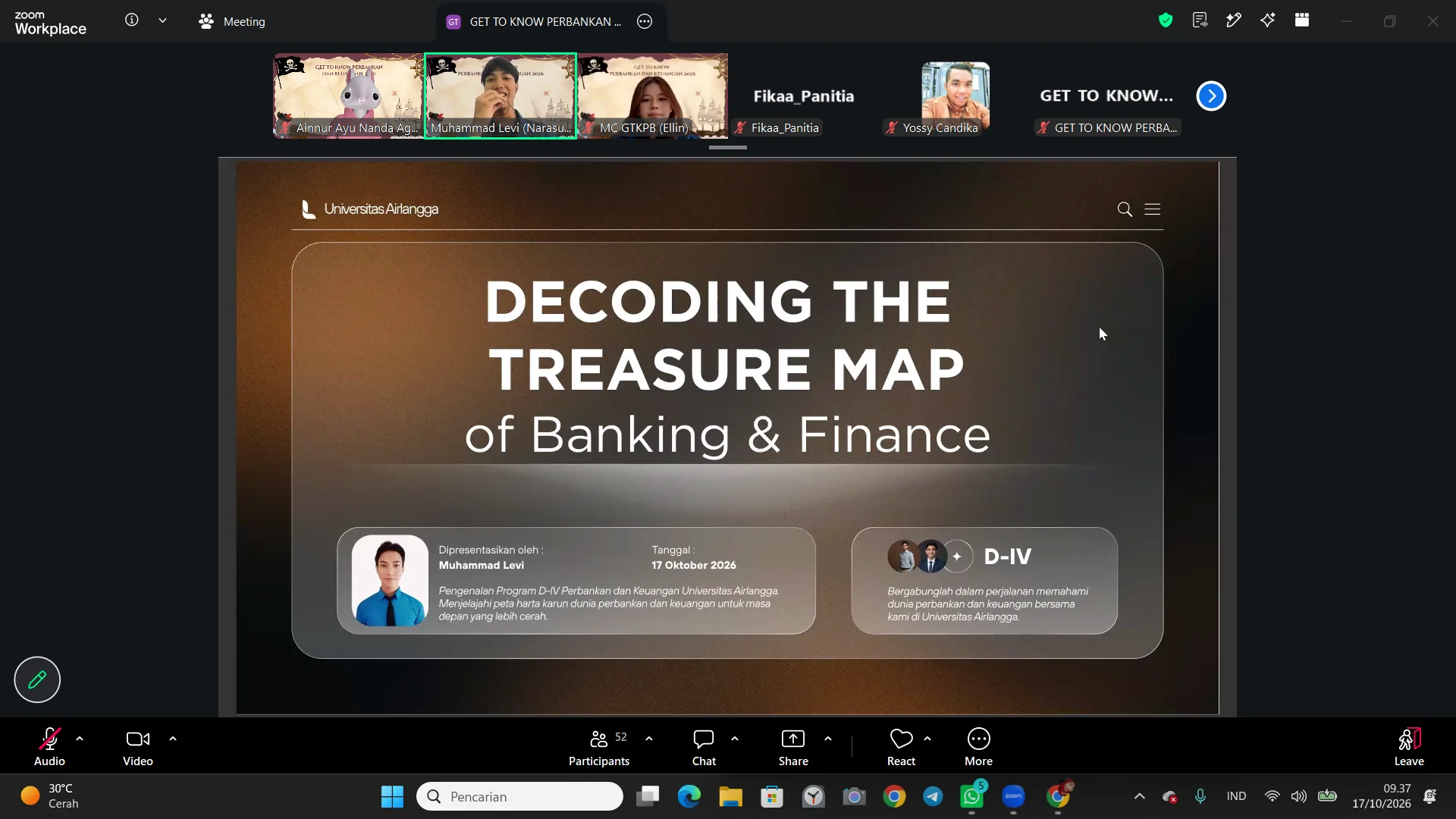Expand participants options arrow
This screenshot has height=819, width=1456.
(x=649, y=739)
